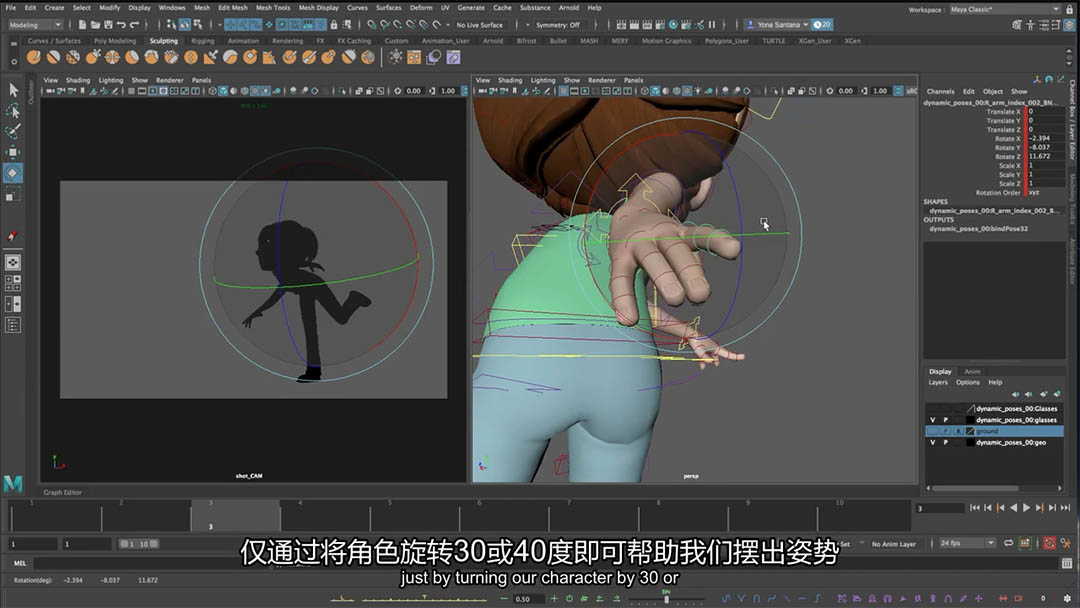The image size is (1080, 608).
Task: Click the animation preferences running man icon
Action: (x=1066, y=543)
